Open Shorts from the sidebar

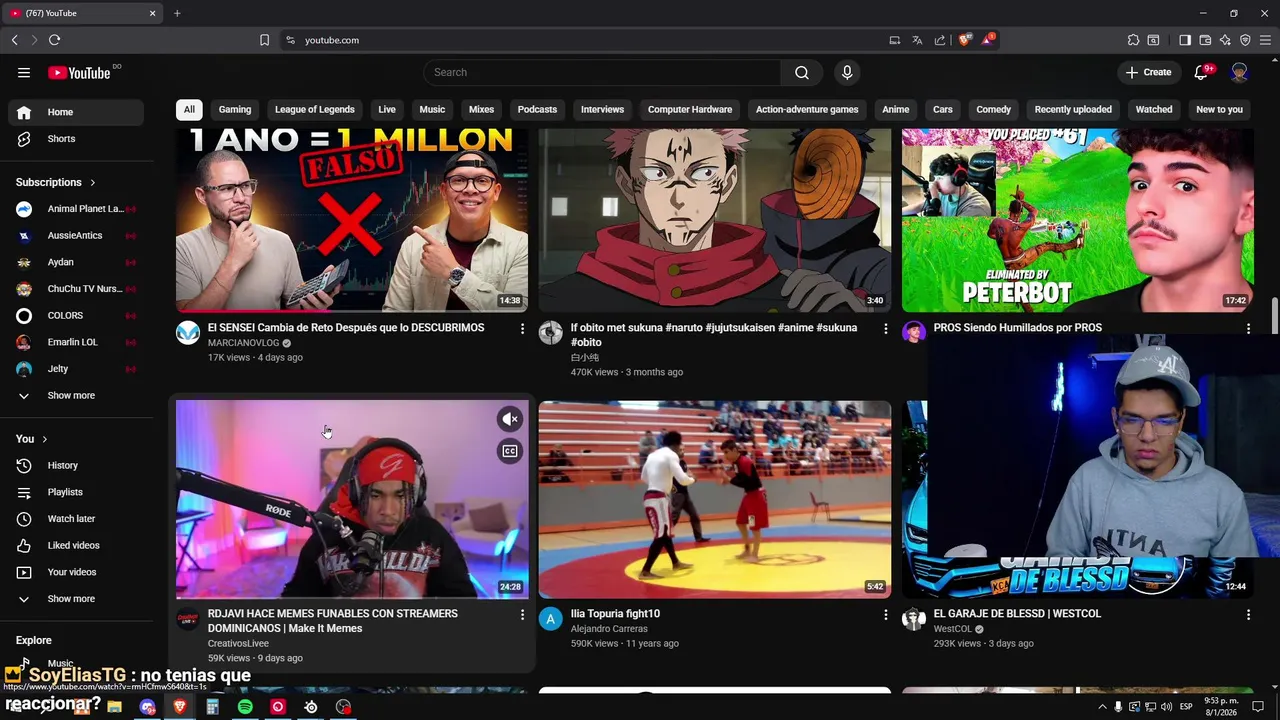pyautogui.click(x=76, y=139)
